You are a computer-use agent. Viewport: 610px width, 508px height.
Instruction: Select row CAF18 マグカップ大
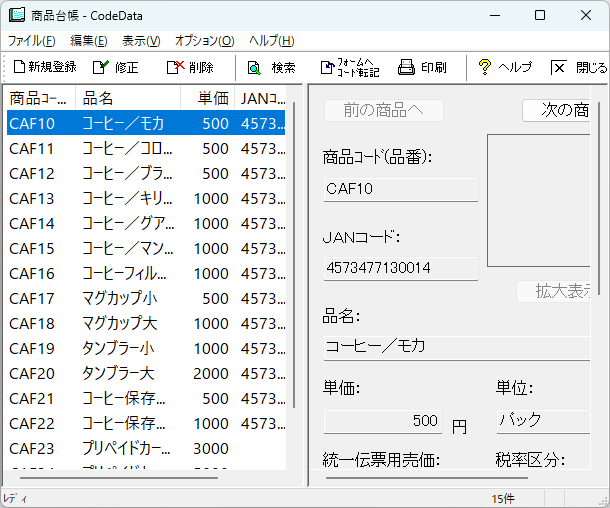146,324
